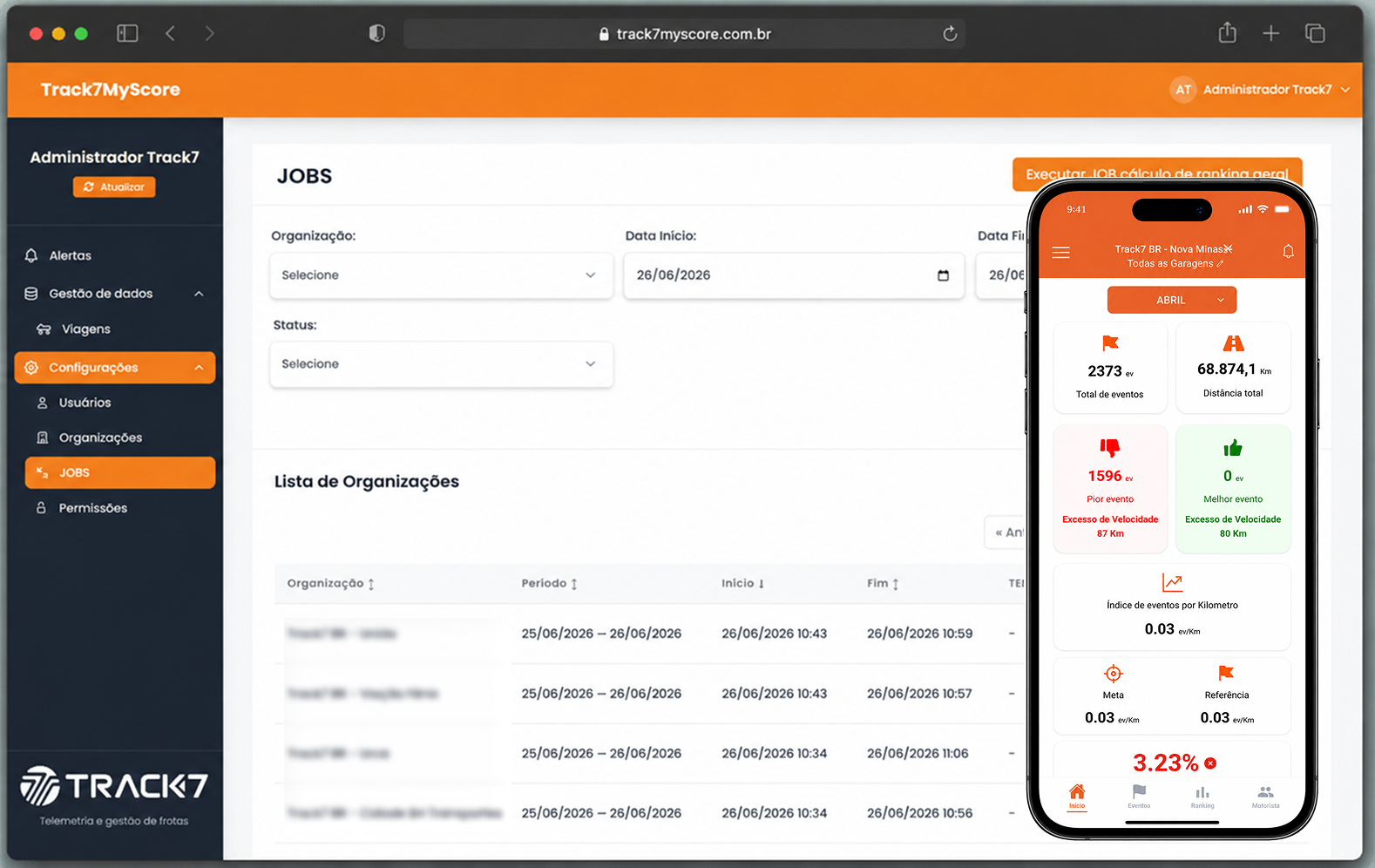Viewport: 1375px width, 868px height.
Task: Open the Organização dropdown
Action: click(x=441, y=275)
